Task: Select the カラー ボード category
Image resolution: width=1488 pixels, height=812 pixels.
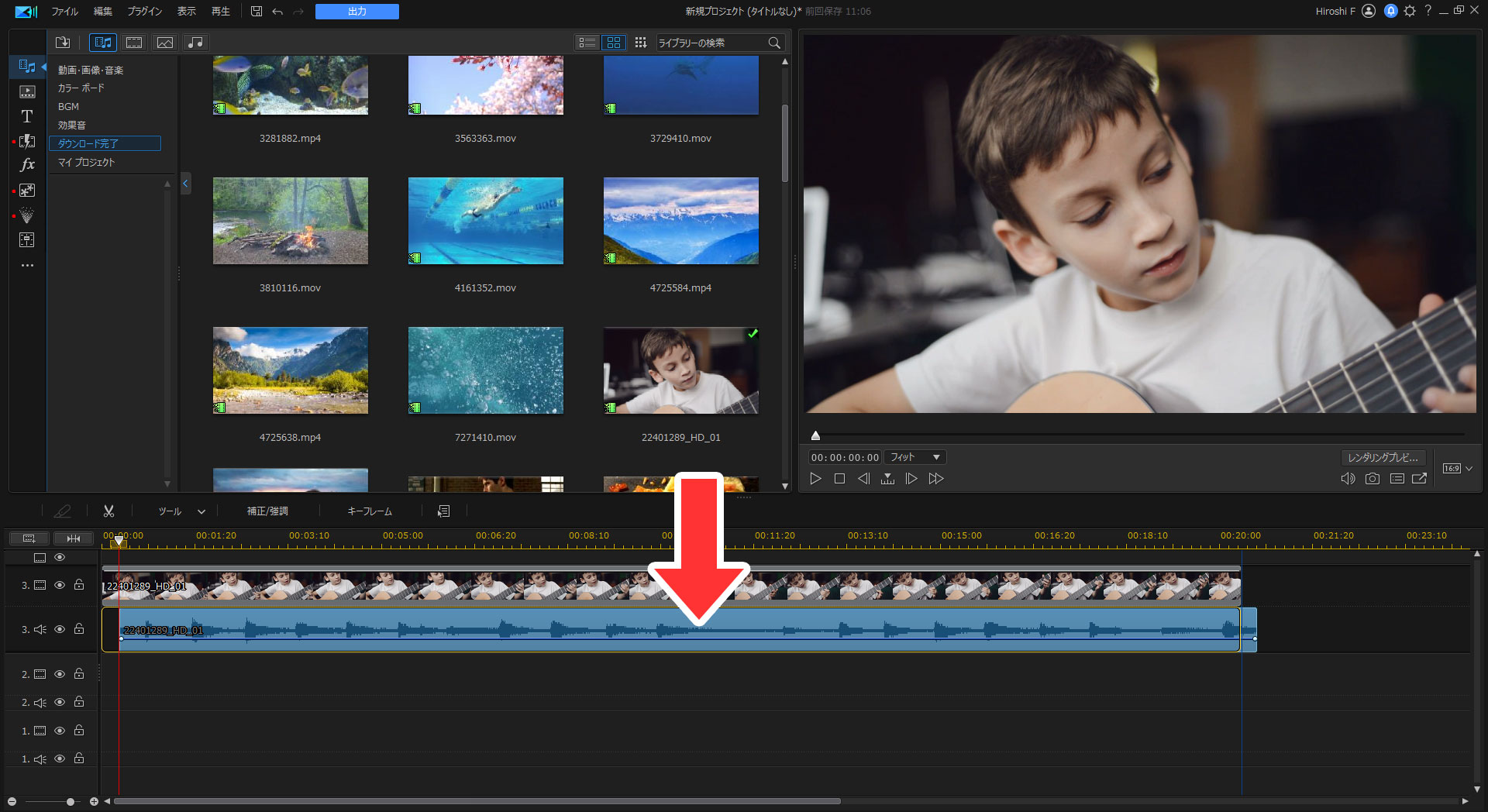Action: (81, 88)
